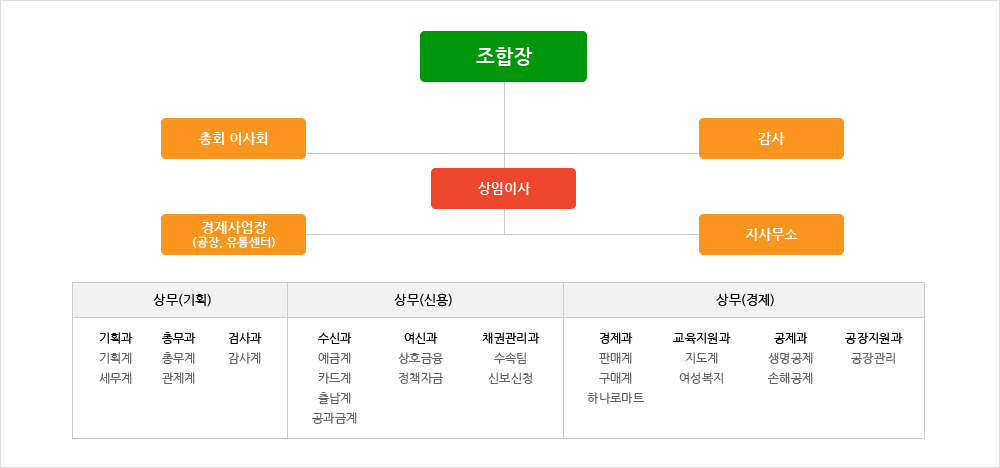Select the 총회 이사회 orange box
Screen dimensions: 1000x468
pyautogui.click(x=233, y=138)
